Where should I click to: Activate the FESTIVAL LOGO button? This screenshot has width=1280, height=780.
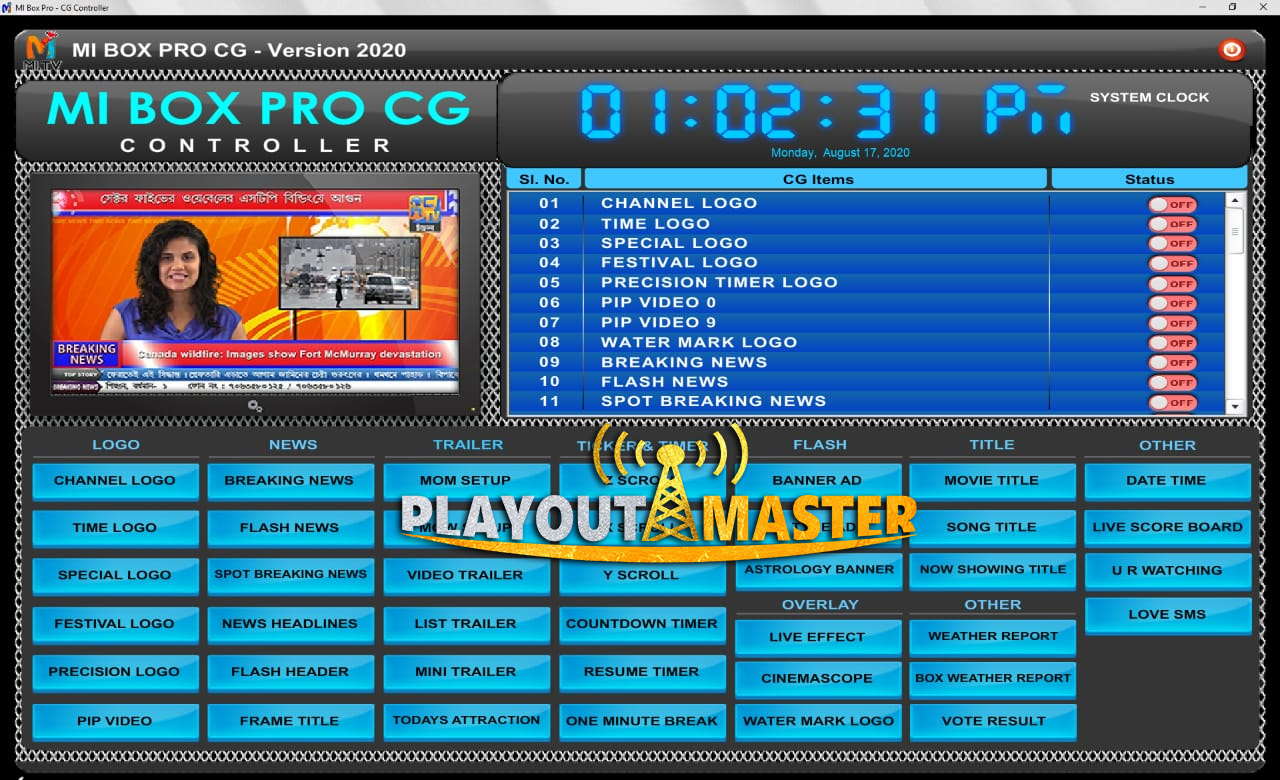tap(115, 623)
